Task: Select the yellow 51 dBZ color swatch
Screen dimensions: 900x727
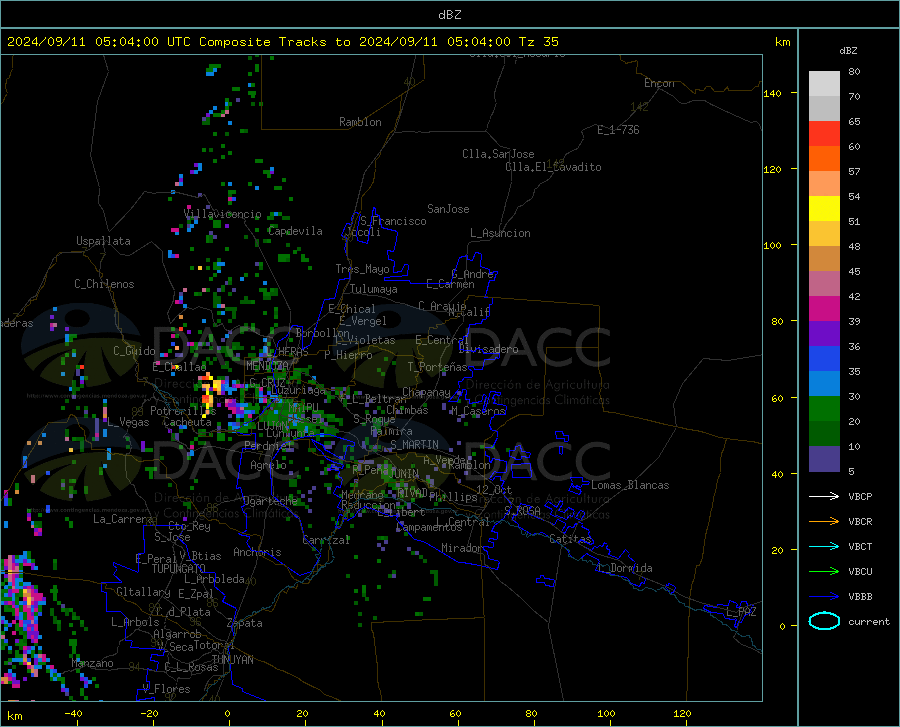Action: (824, 209)
